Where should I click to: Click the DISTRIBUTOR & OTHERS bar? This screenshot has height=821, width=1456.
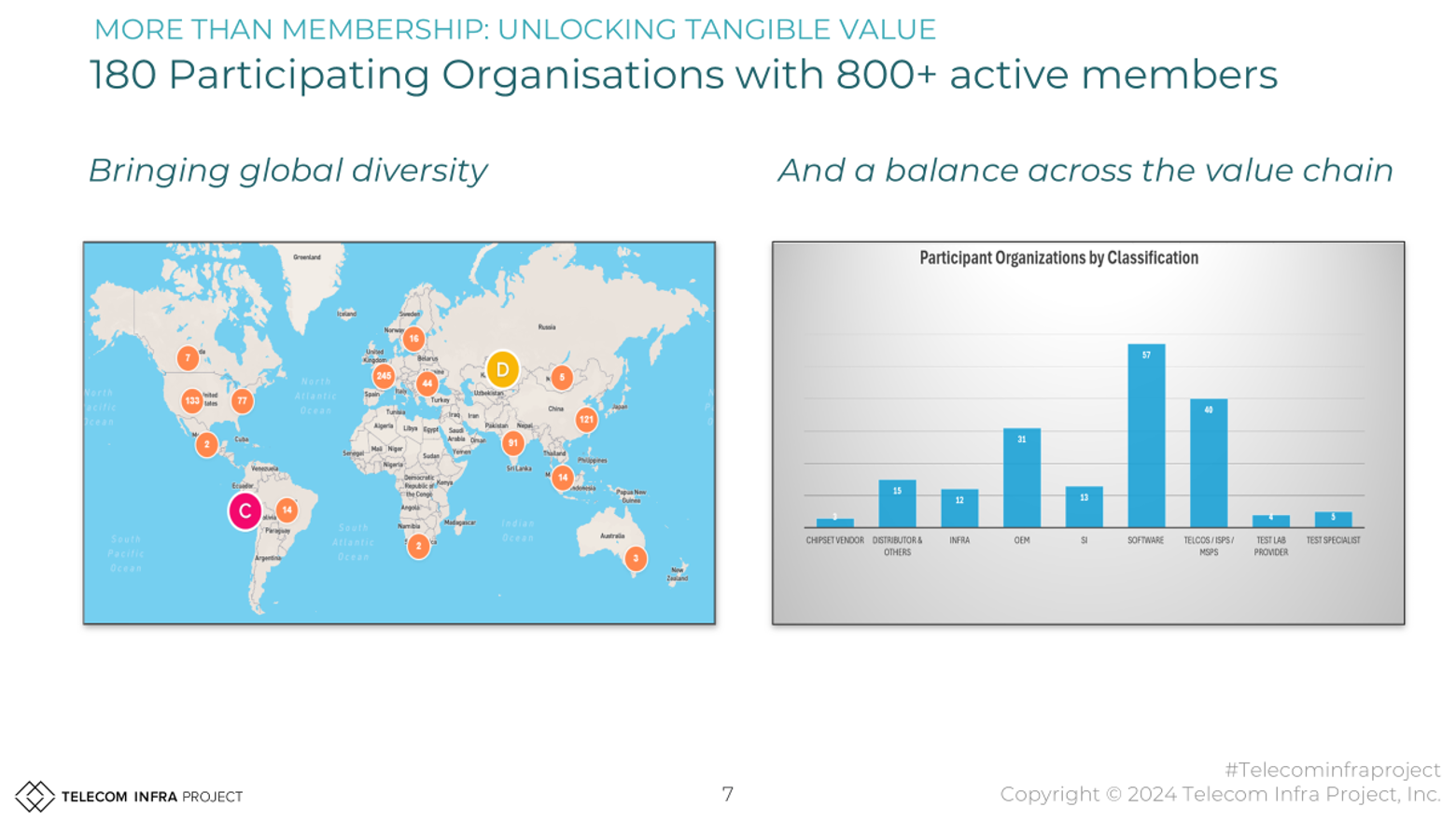tap(897, 504)
